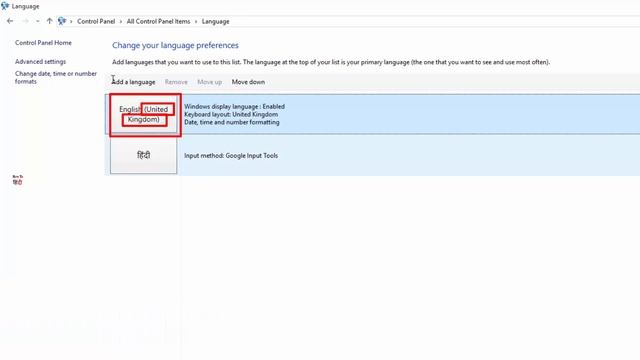Open All Control Panel Items breadcrumb
Screen dimensions: 640x360
point(158,21)
